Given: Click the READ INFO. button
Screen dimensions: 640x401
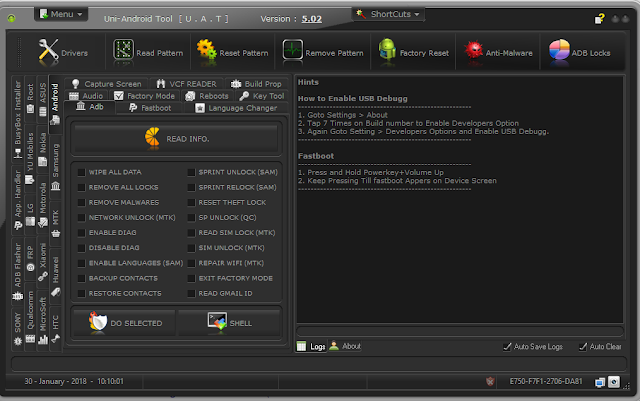Looking at the screenshot, I should pyautogui.click(x=176, y=139).
